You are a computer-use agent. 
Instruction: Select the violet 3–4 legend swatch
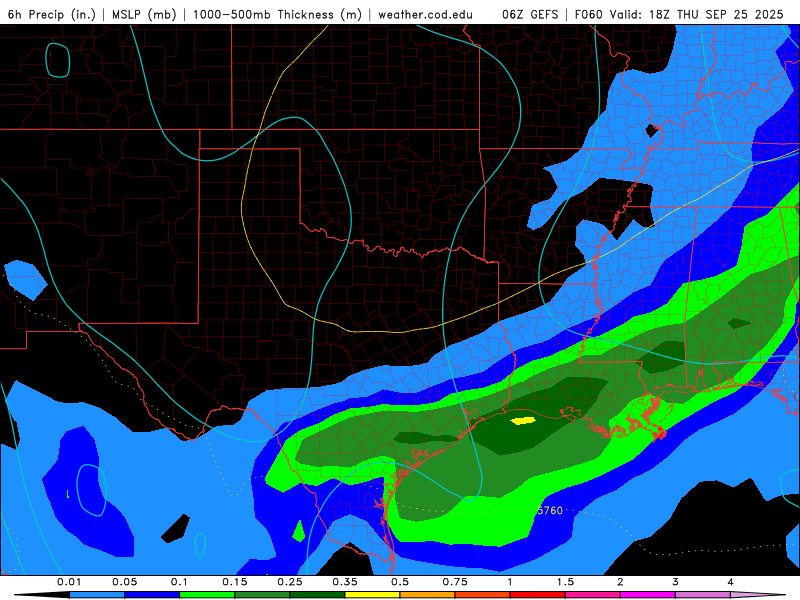[703, 595]
